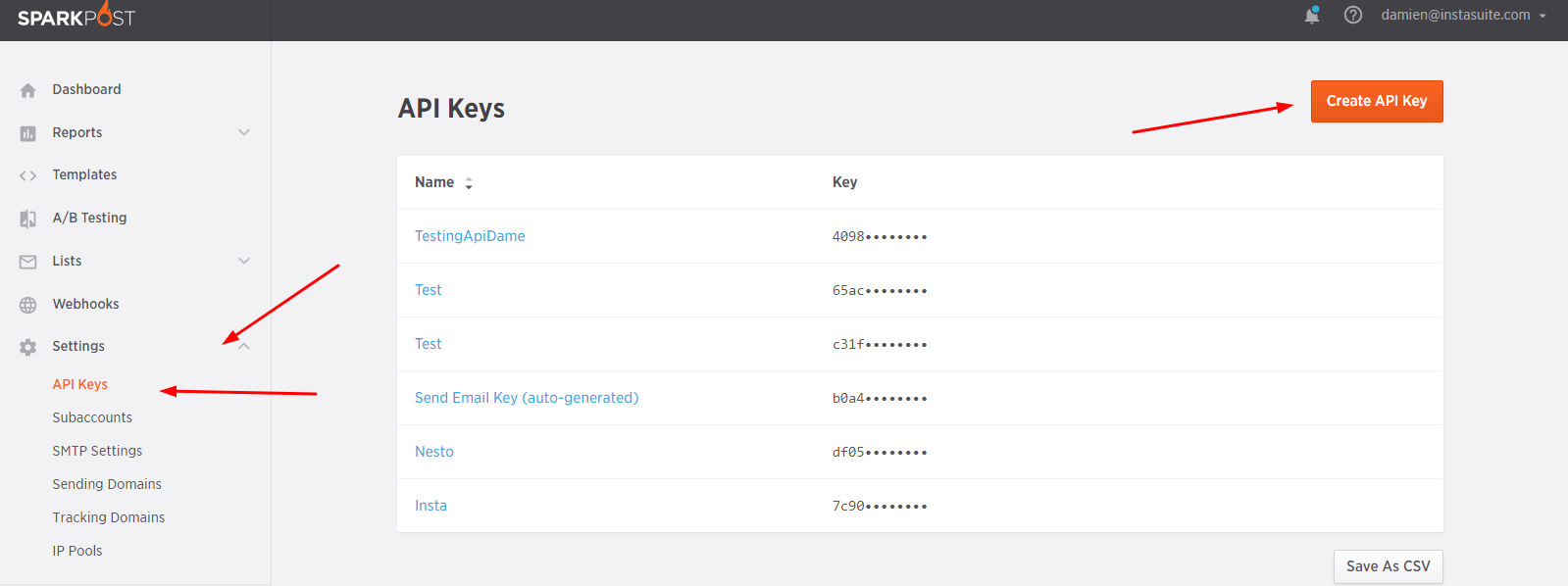
Task: Click the Webhooks globe icon
Action: [x=28, y=305]
